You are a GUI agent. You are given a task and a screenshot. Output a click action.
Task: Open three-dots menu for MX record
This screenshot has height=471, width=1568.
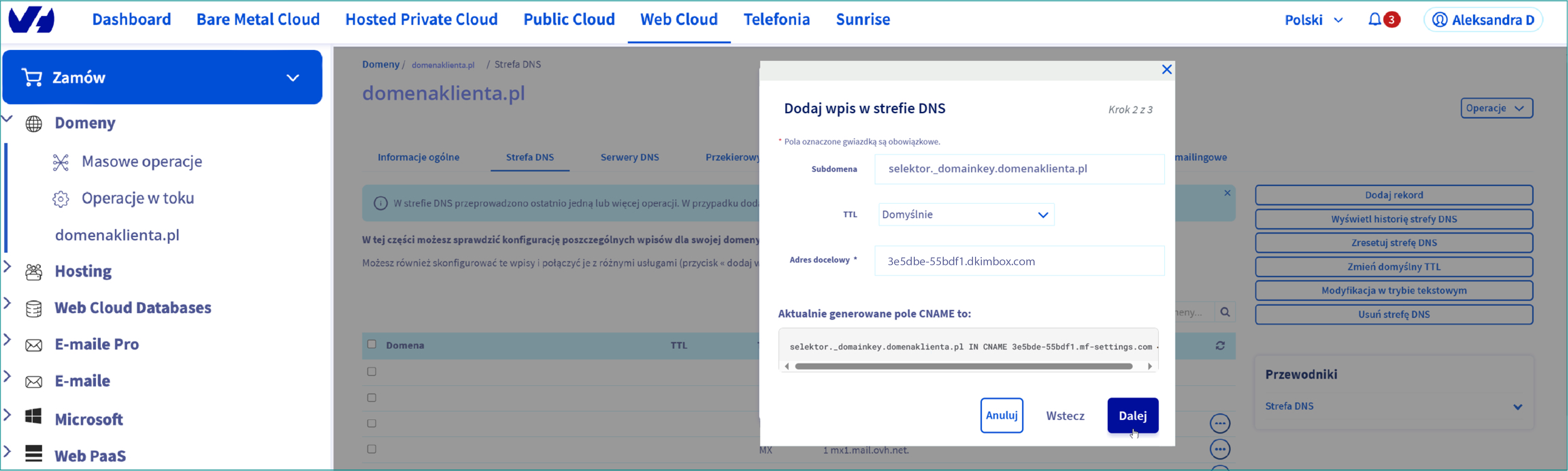point(1219,450)
